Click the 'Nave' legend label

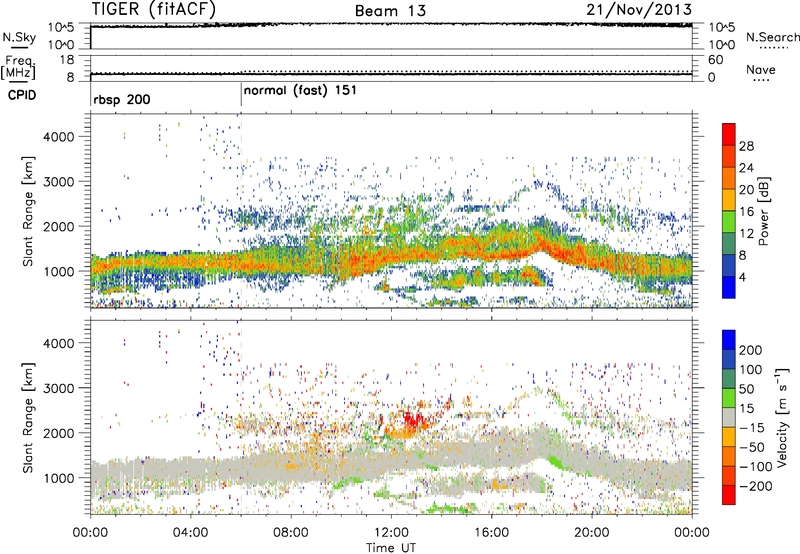click(760, 69)
